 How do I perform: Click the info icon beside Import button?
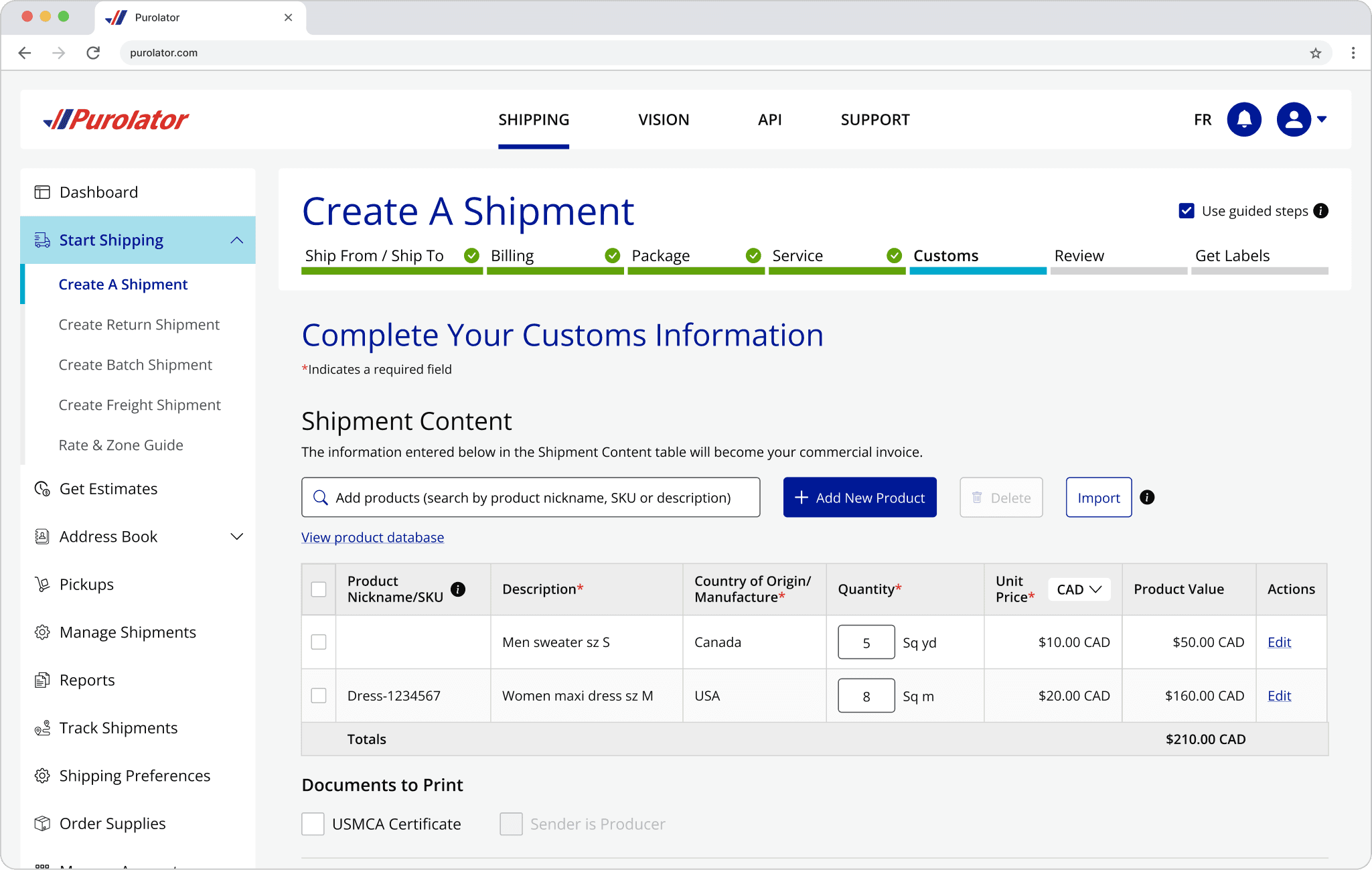(1147, 497)
